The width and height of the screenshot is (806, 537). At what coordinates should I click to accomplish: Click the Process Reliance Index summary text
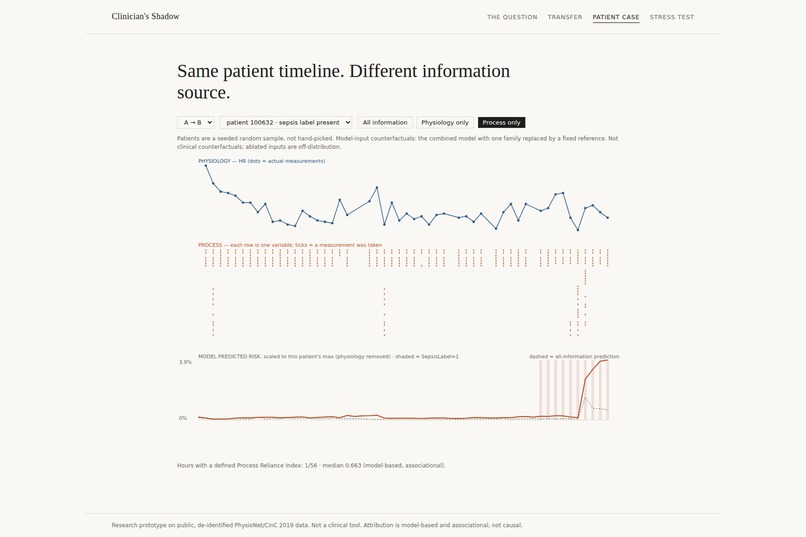[311, 466]
